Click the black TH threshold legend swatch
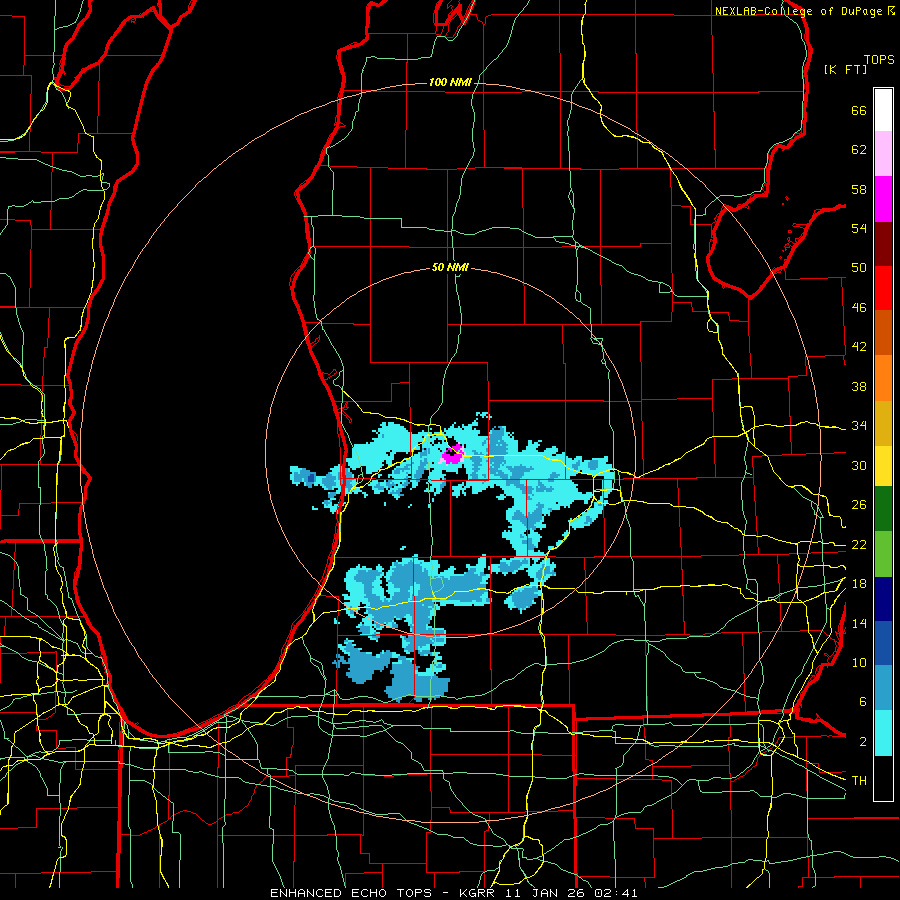Image resolution: width=900 pixels, height=900 pixels. click(x=883, y=778)
